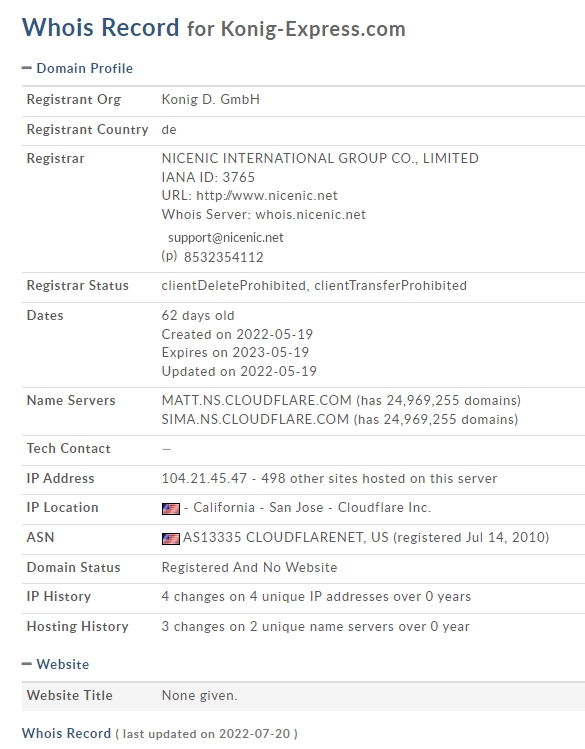Open AS13335 CLOUDFLARENET ASN details
The height and width of the screenshot is (749, 585).
286,537
